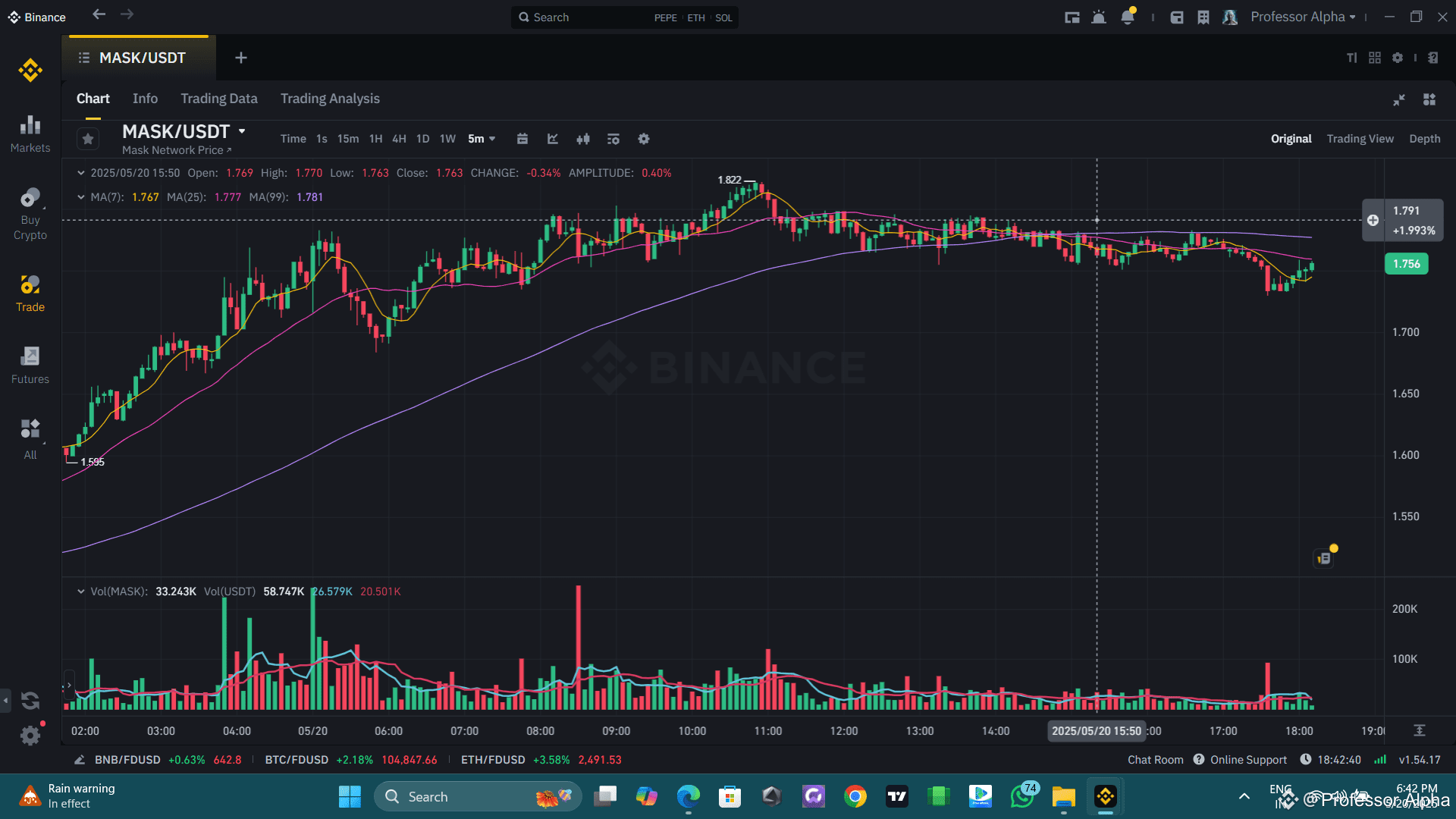Select the Time line chart mode

point(293,139)
